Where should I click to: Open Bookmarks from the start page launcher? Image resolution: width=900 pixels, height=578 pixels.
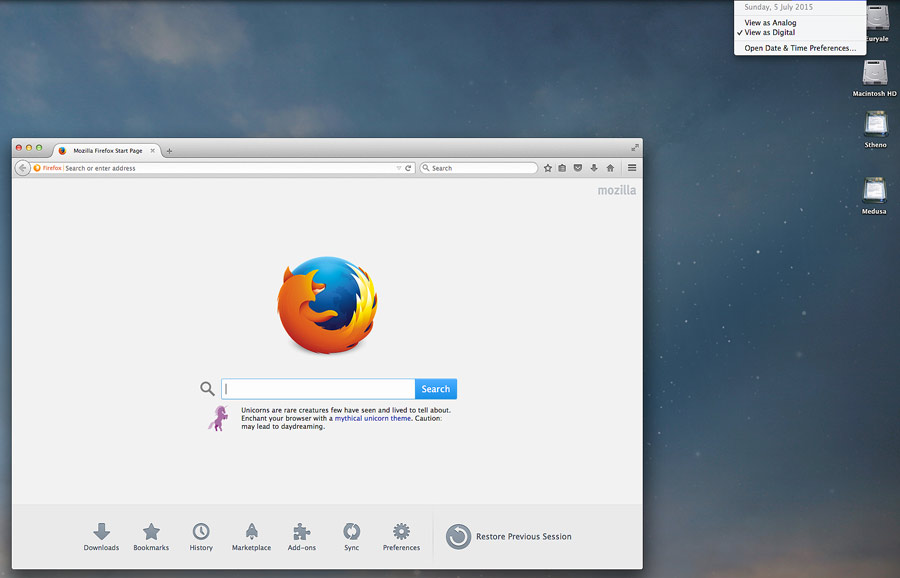(152, 537)
